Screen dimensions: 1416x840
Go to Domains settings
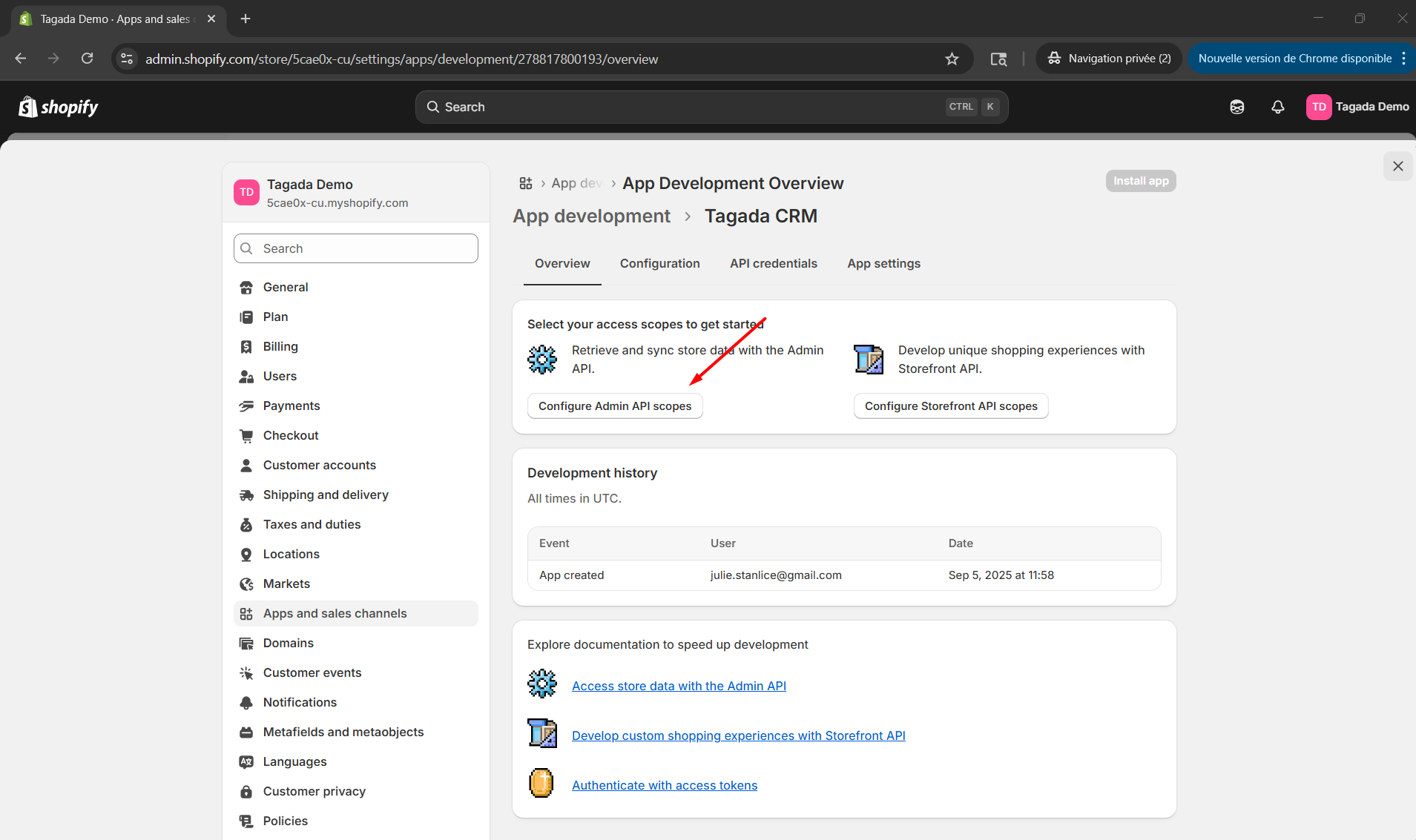tap(356, 643)
